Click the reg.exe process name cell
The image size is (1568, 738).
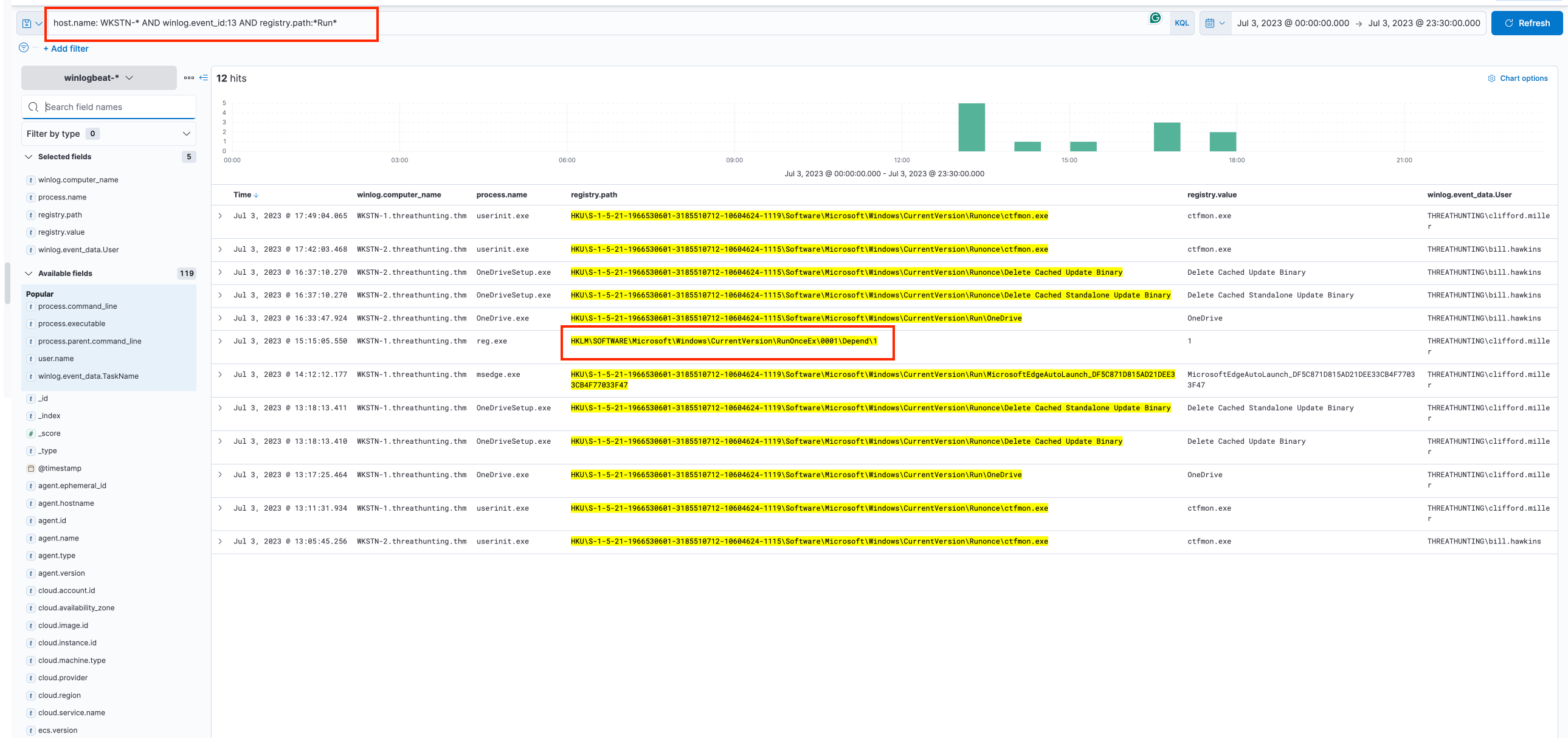click(491, 341)
